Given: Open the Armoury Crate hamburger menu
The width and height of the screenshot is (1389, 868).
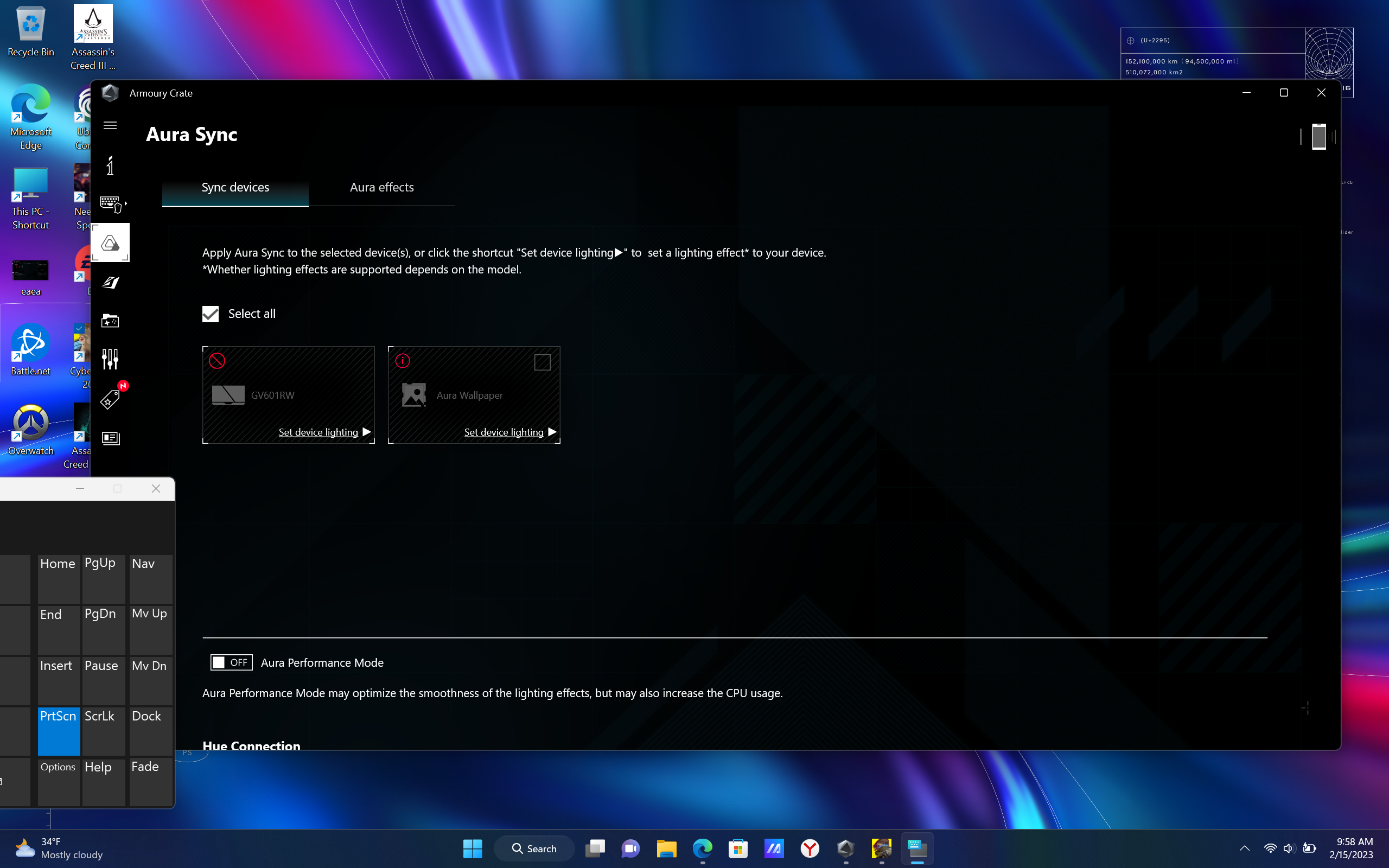Looking at the screenshot, I should pyautogui.click(x=110, y=125).
